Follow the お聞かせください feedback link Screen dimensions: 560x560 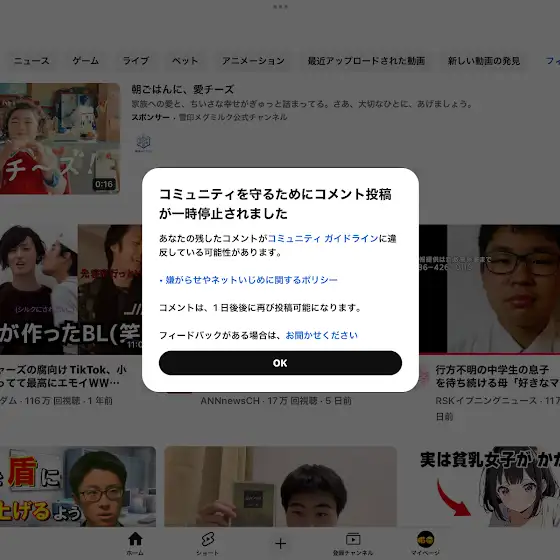[321, 335]
